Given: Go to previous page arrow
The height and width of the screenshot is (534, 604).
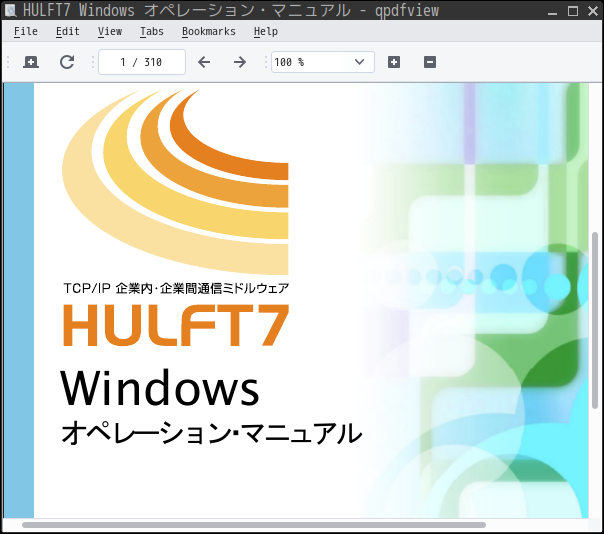Looking at the screenshot, I should pyautogui.click(x=204, y=62).
